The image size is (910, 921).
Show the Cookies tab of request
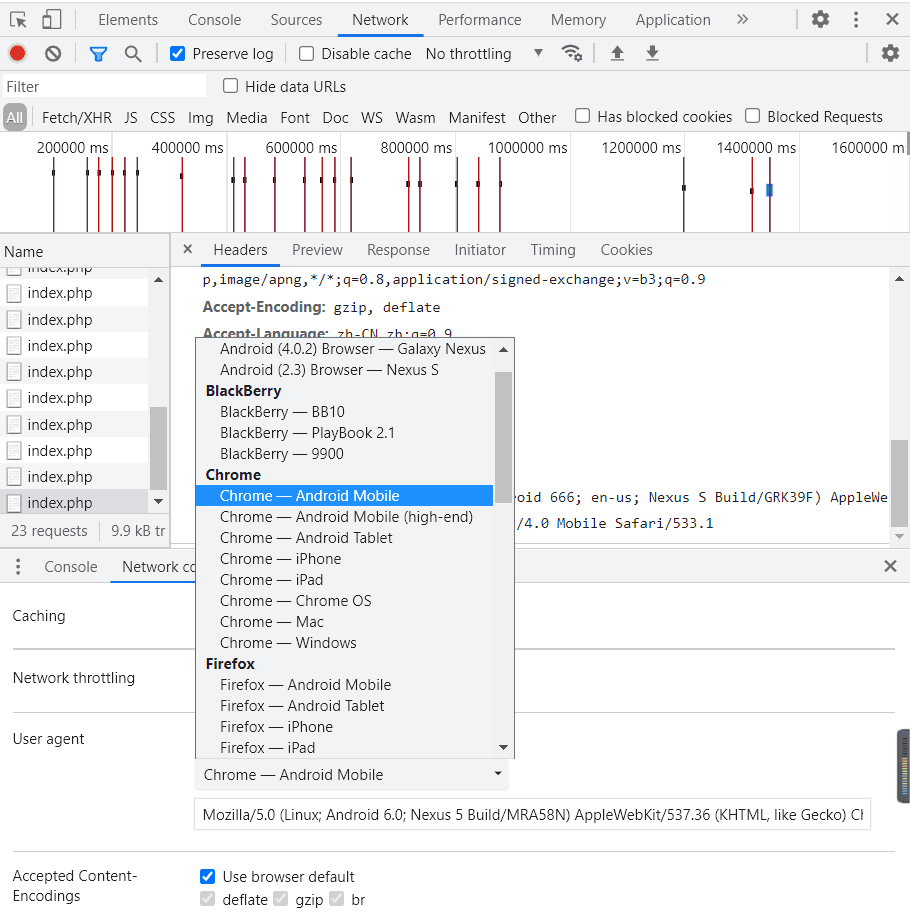click(x=626, y=250)
